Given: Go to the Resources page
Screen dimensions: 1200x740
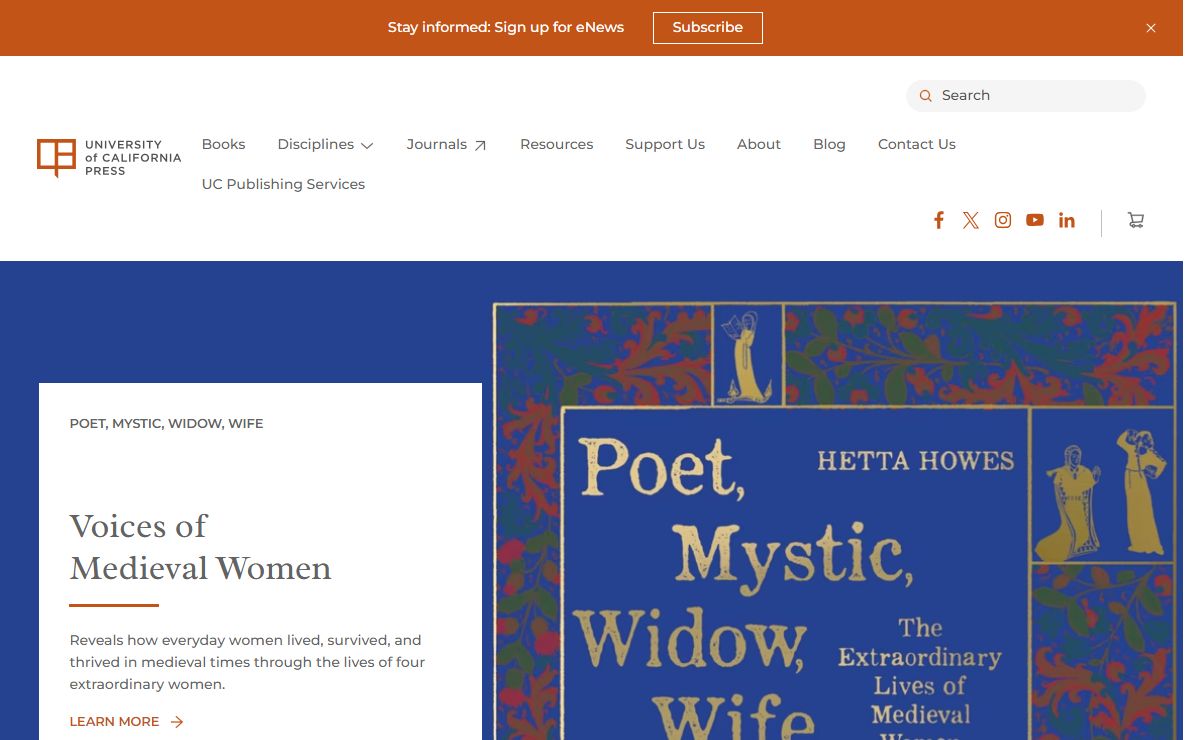Looking at the screenshot, I should coord(556,144).
